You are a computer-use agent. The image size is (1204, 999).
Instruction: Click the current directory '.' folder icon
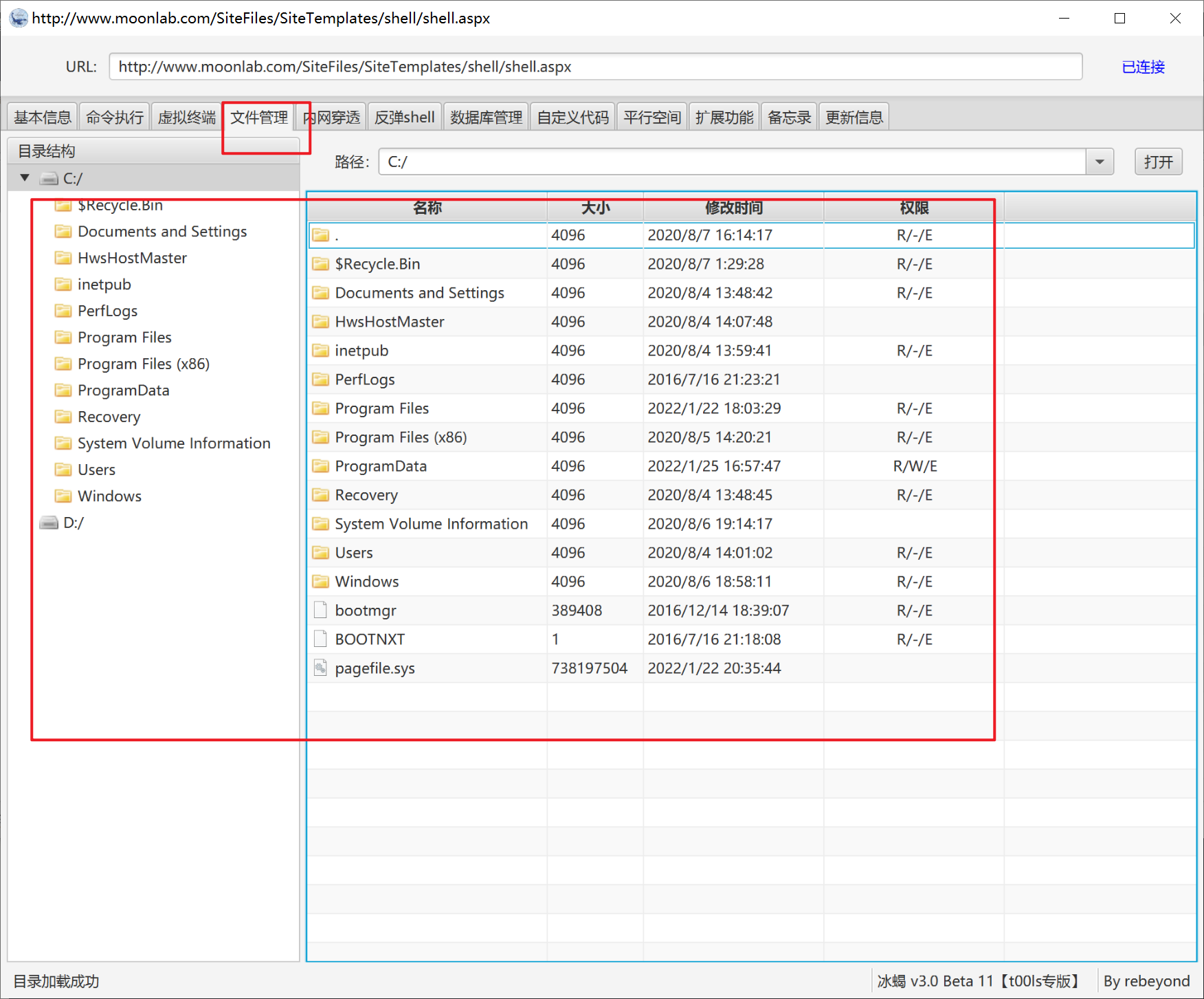320,234
